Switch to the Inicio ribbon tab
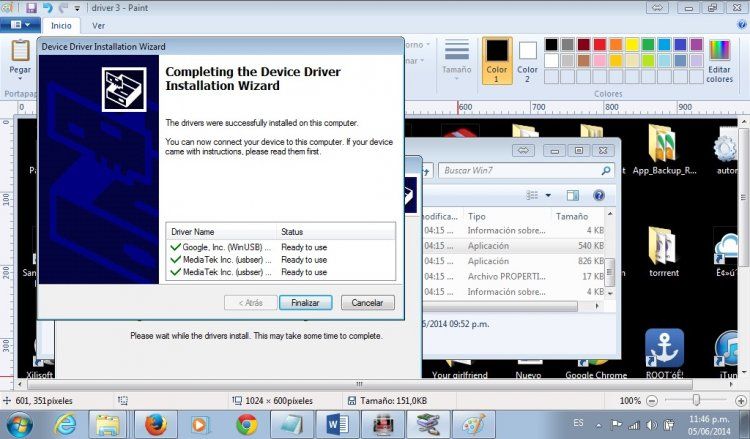The width and height of the screenshot is (750, 439). (x=61, y=26)
